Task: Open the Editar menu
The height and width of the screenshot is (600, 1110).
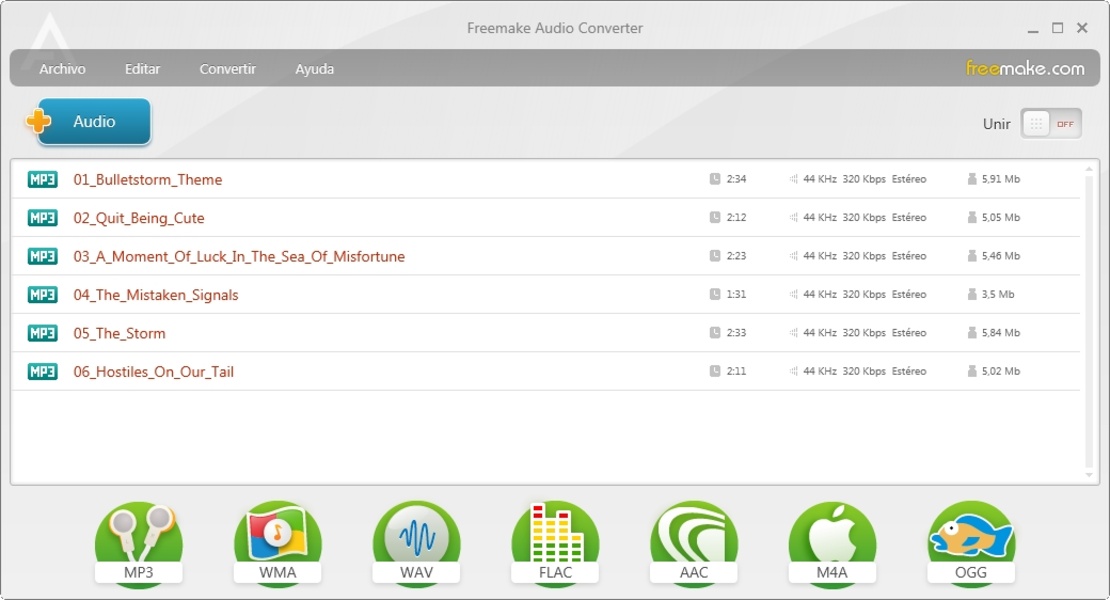Action: click(x=142, y=69)
